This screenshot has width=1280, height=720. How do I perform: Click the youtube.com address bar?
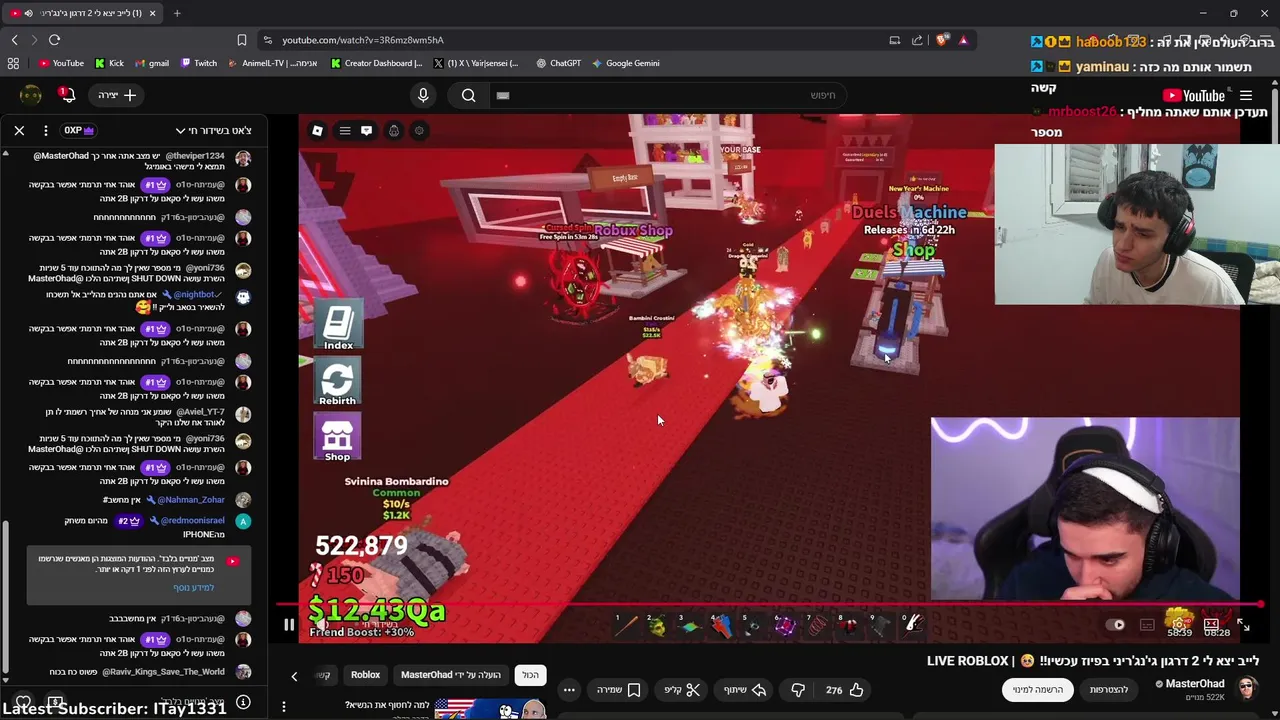575,40
